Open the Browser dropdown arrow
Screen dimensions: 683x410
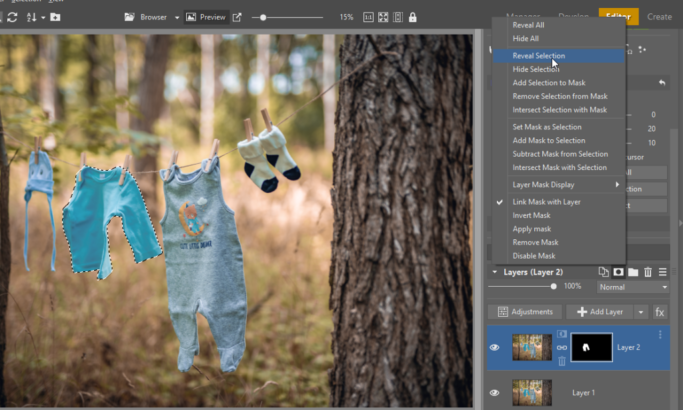click(x=177, y=17)
